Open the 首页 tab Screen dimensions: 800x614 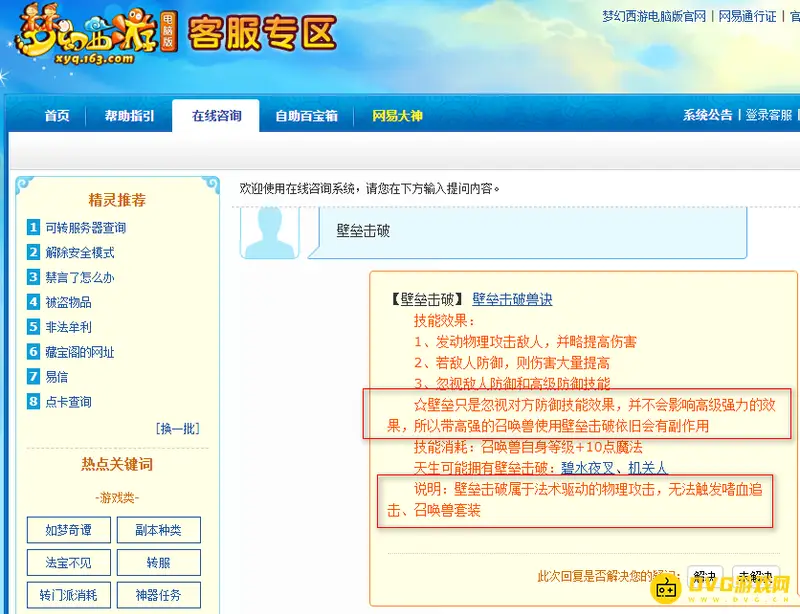coord(57,116)
